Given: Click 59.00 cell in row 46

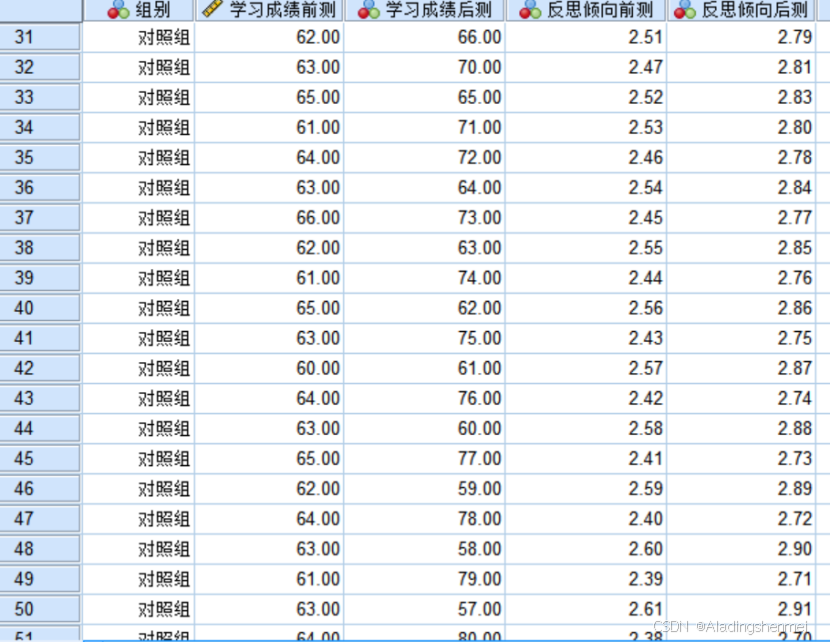Looking at the screenshot, I should [x=425, y=489].
